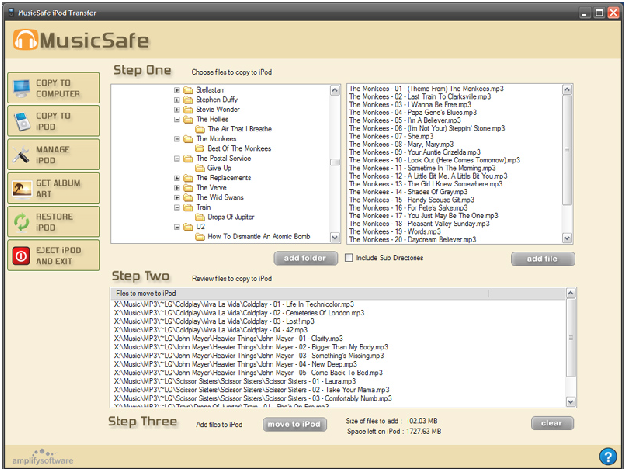Click the folder icon beside The Replacements

coord(188,178)
